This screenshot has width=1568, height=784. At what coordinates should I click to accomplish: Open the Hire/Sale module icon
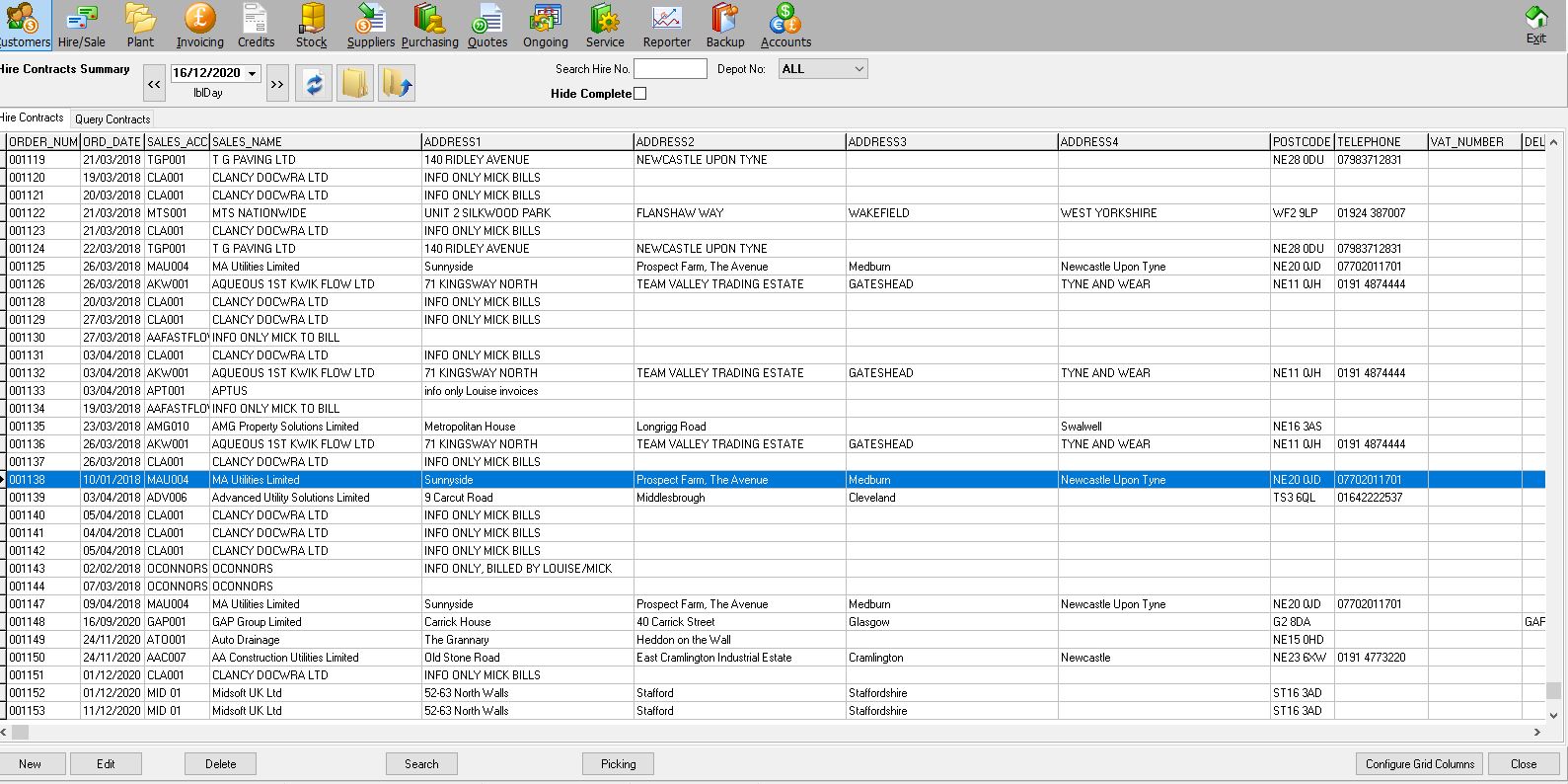click(x=81, y=20)
